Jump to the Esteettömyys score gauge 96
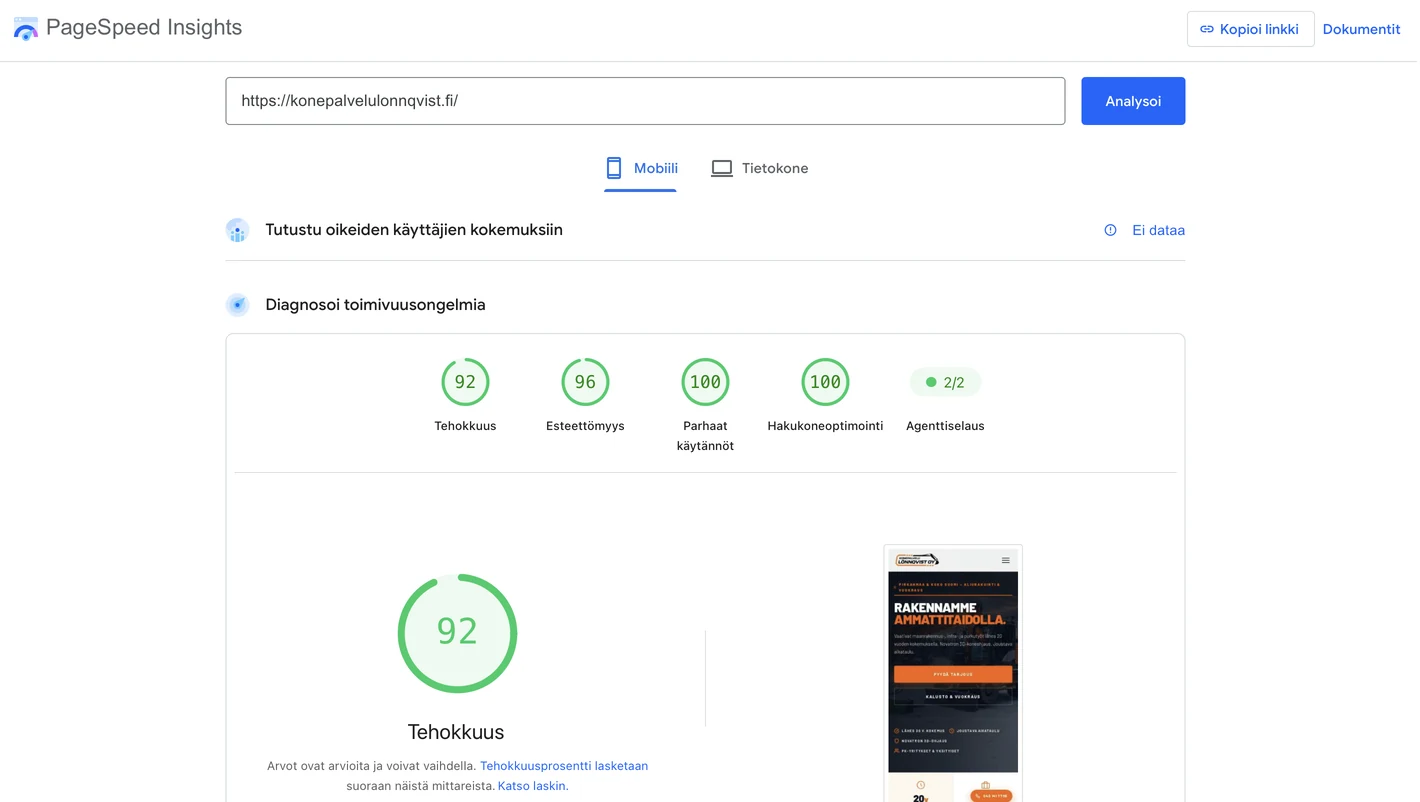1420x802 pixels. (585, 382)
